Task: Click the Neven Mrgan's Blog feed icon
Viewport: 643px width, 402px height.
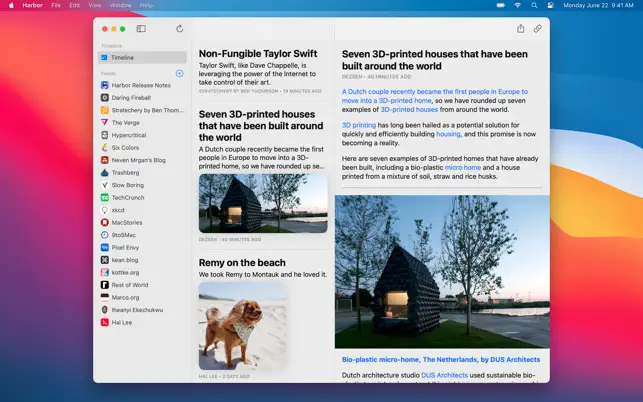Action: tap(105, 160)
